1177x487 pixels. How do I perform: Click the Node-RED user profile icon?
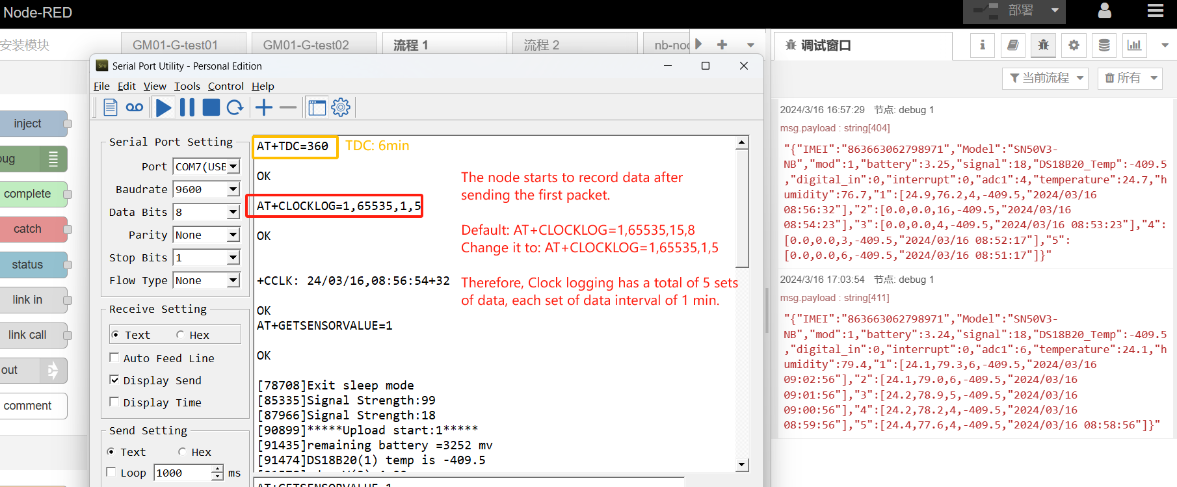pos(1104,11)
